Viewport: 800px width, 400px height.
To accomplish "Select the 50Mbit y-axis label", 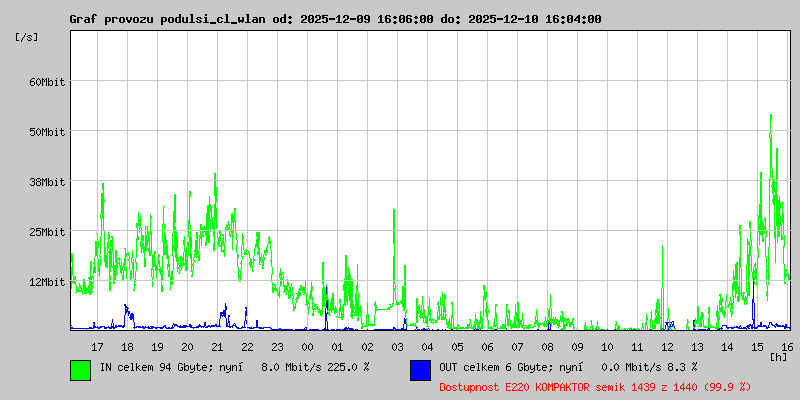I will (46, 132).
